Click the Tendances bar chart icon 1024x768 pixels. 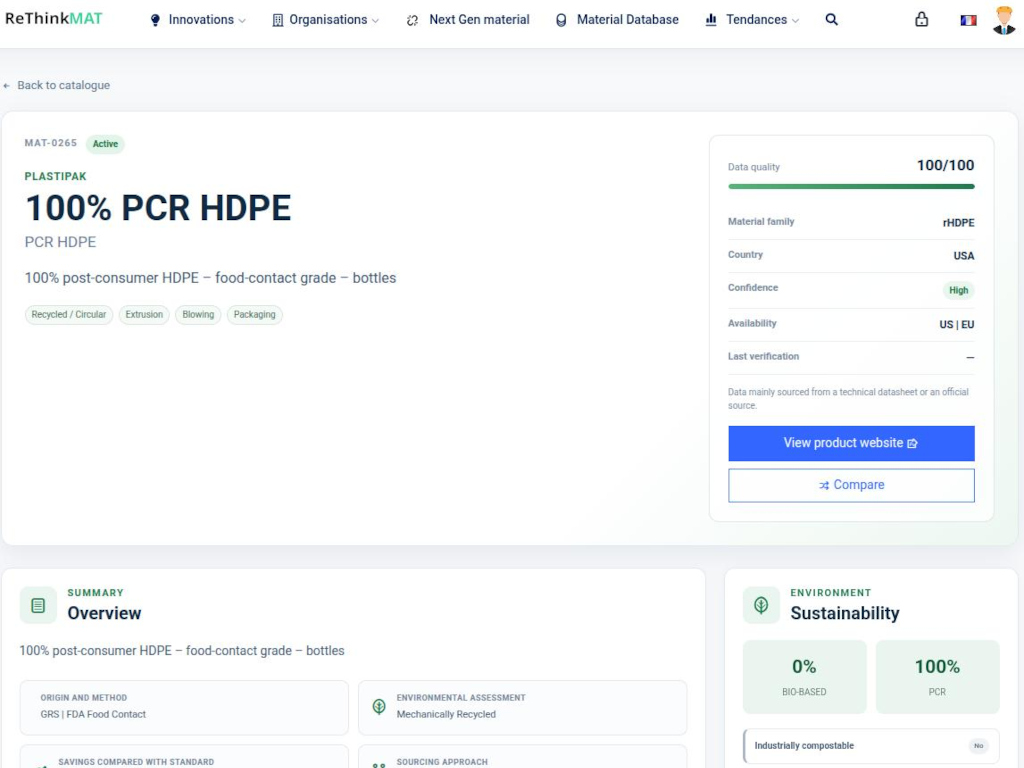click(x=711, y=20)
